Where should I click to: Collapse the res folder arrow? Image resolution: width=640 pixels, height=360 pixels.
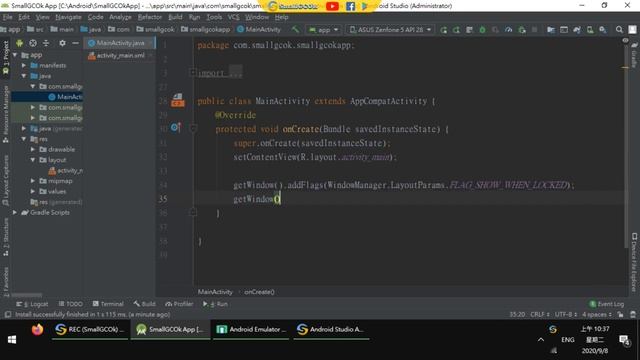24,139
